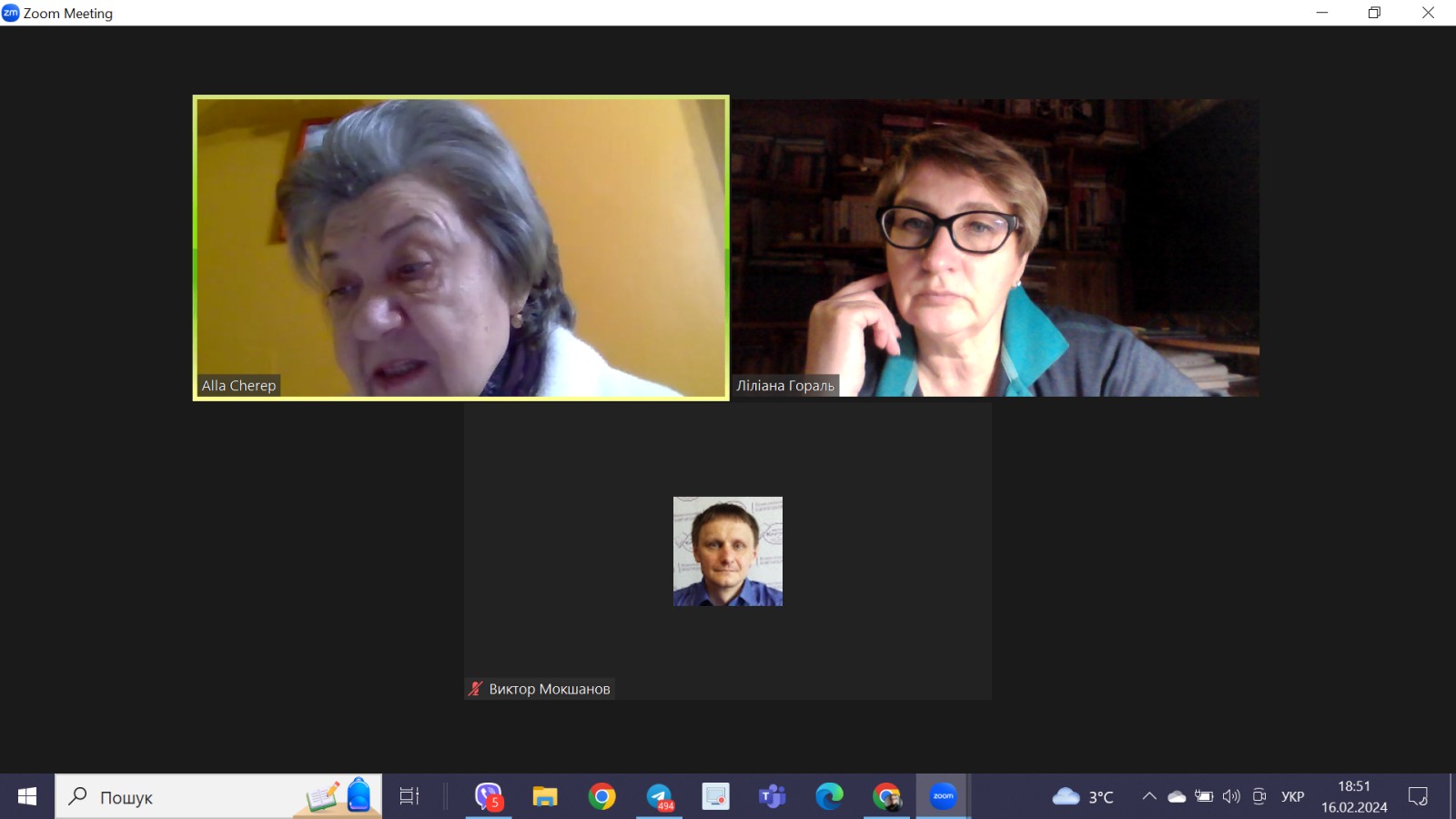The width and height of the screenshot is (1456, 819).
Task: Open Telegram with 494 unread badge
Action: pyautogui.click(x=659, y=796)
